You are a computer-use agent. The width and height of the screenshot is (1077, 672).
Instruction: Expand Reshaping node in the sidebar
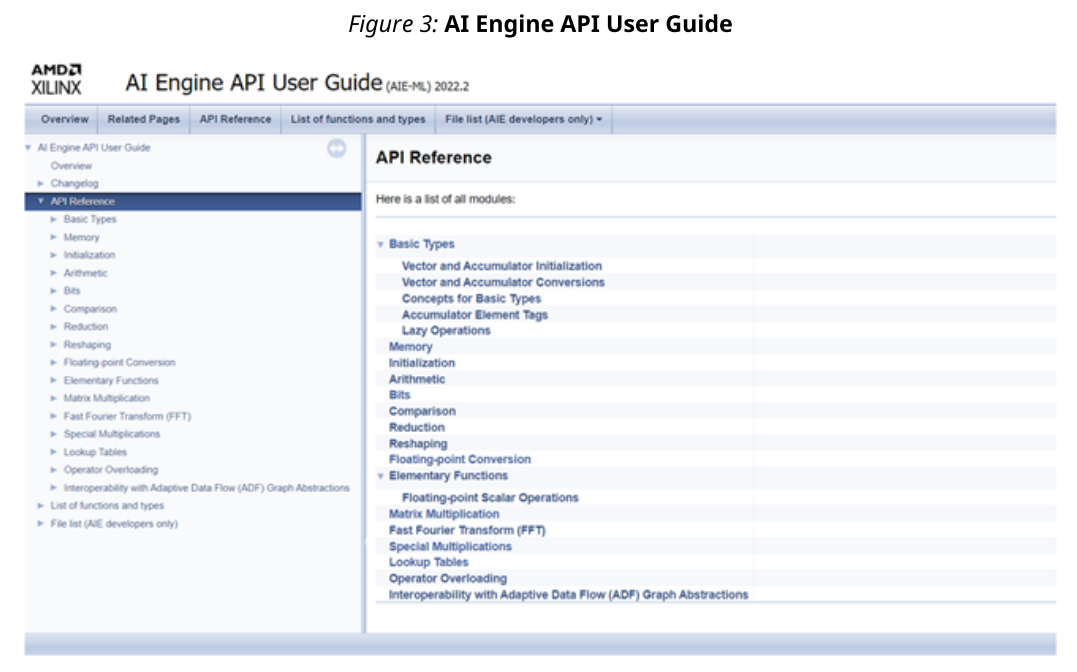54,344
